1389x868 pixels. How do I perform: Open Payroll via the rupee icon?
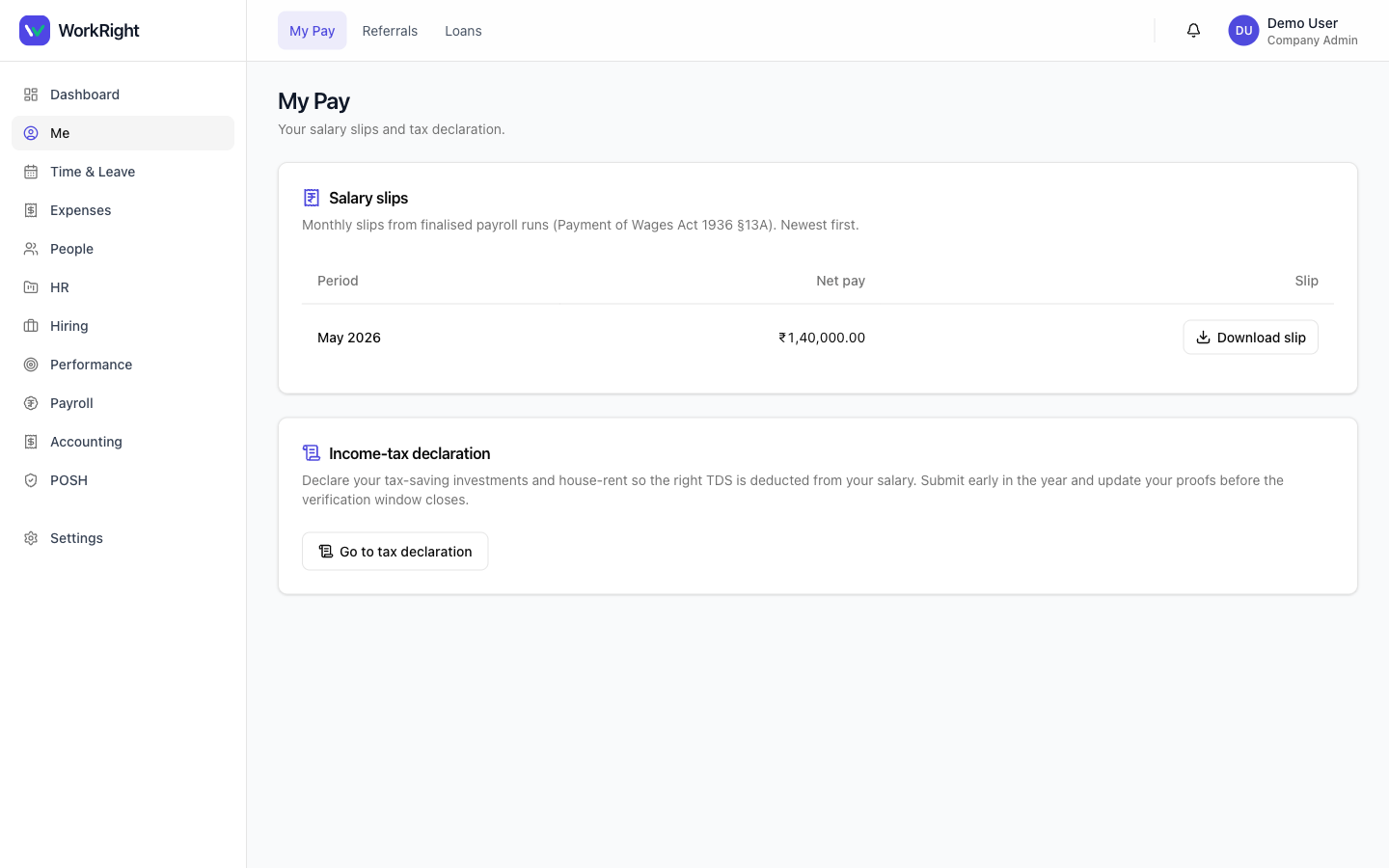(31, 403)
